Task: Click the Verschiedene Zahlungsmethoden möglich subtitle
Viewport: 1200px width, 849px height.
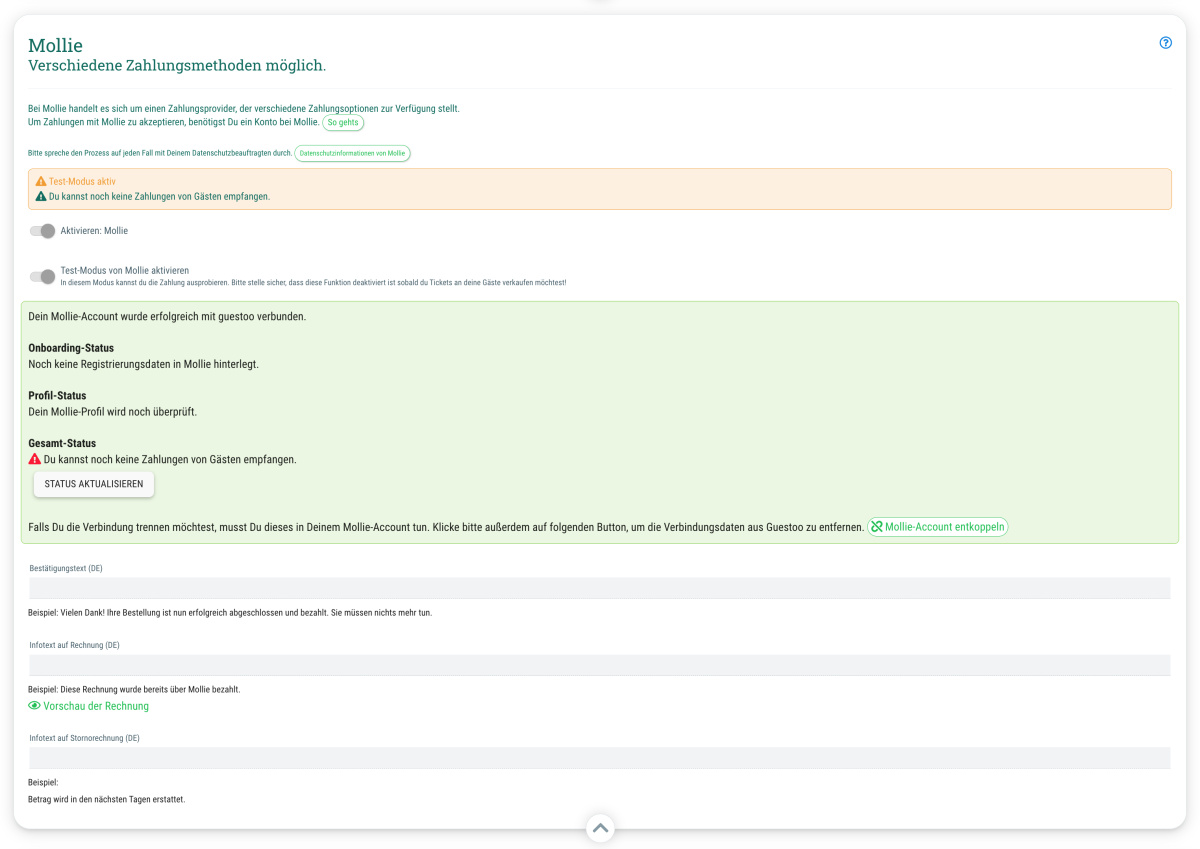Action: pyautogui.click(x=177, y=66)
